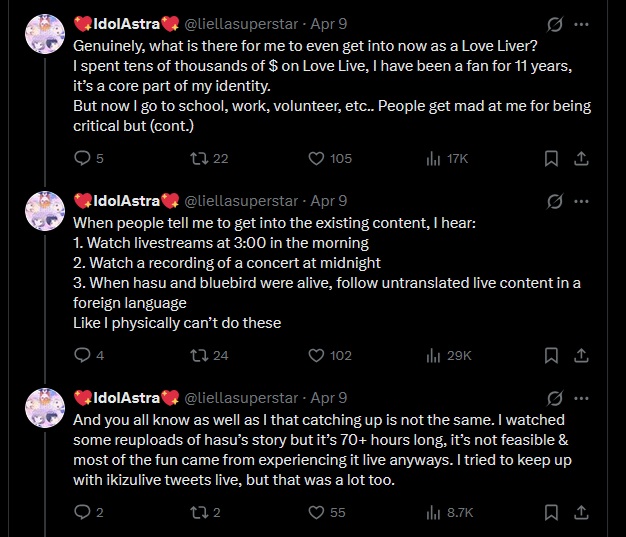Reply to the first tweet with 5 replies
Viewport: 626px width, 537px height.
[x=89, y=159]
